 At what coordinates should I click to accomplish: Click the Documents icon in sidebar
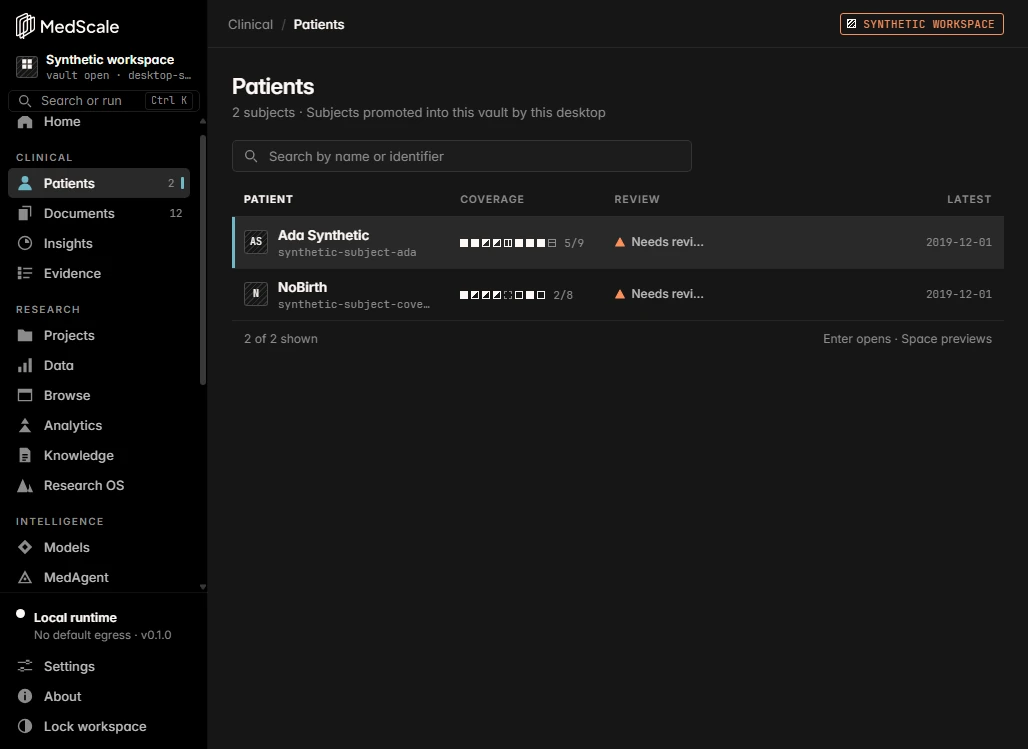pos(25,213)
